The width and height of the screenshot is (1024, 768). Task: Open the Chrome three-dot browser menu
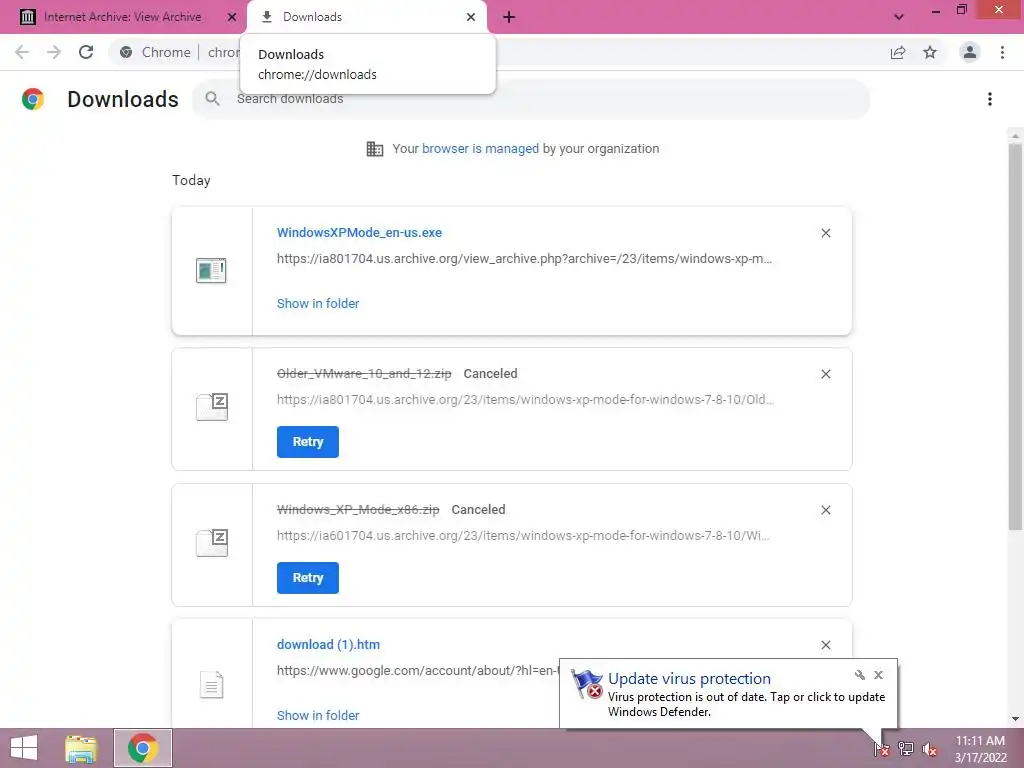click(x=1002, y=52)
